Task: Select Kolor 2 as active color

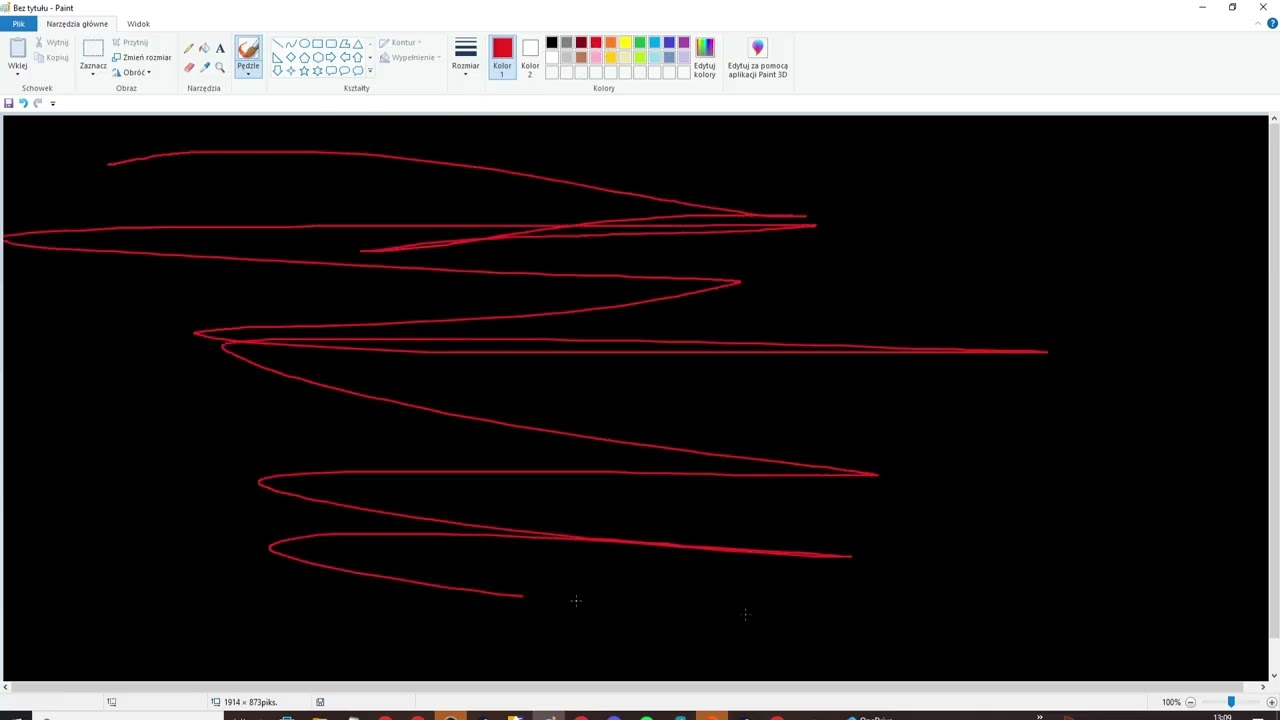Action: click(530, 58)
